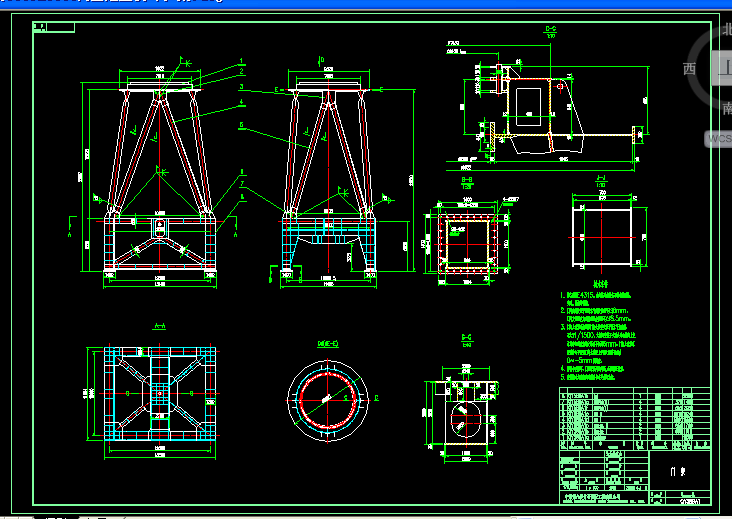The height and width of the screenshot is (519, 732).
Task: Open the WCS coordinate system dropdown
Action: tap(718, 139)
